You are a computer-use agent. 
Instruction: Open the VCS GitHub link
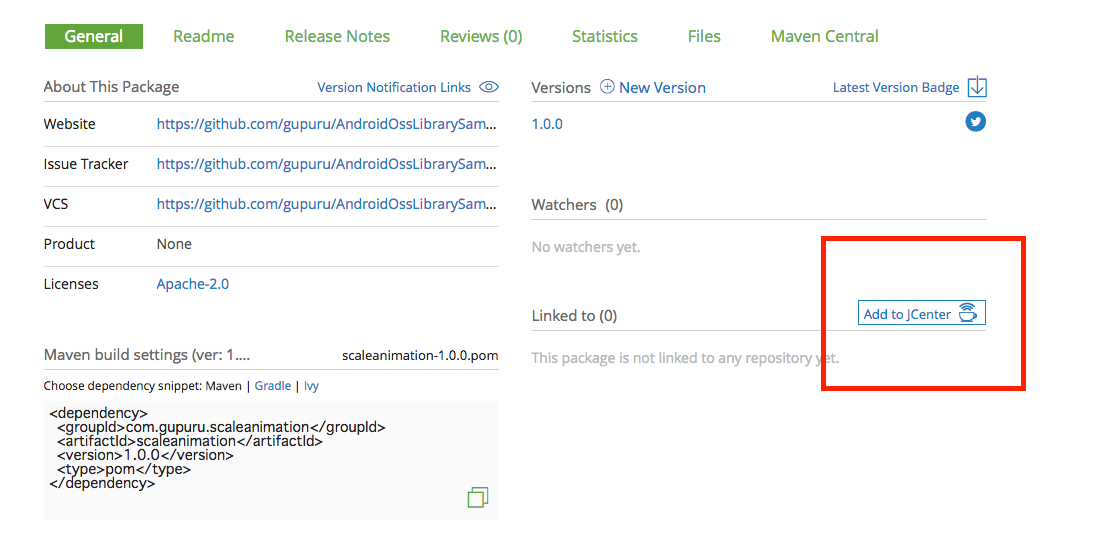tap(326, 204)
